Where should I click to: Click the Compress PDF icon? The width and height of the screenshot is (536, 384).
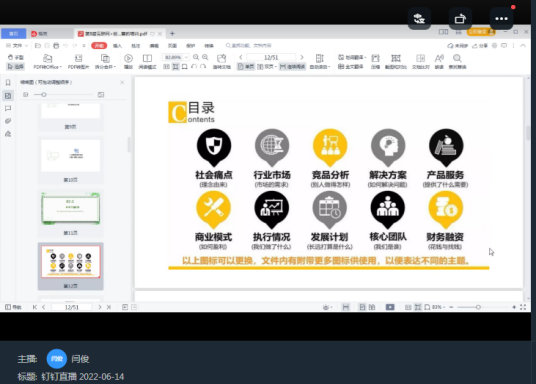click(x=375, y=61)
